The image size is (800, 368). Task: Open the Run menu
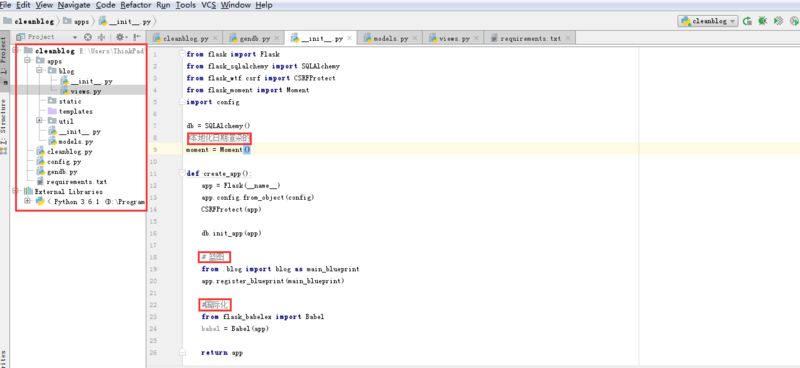pos(163,5)
